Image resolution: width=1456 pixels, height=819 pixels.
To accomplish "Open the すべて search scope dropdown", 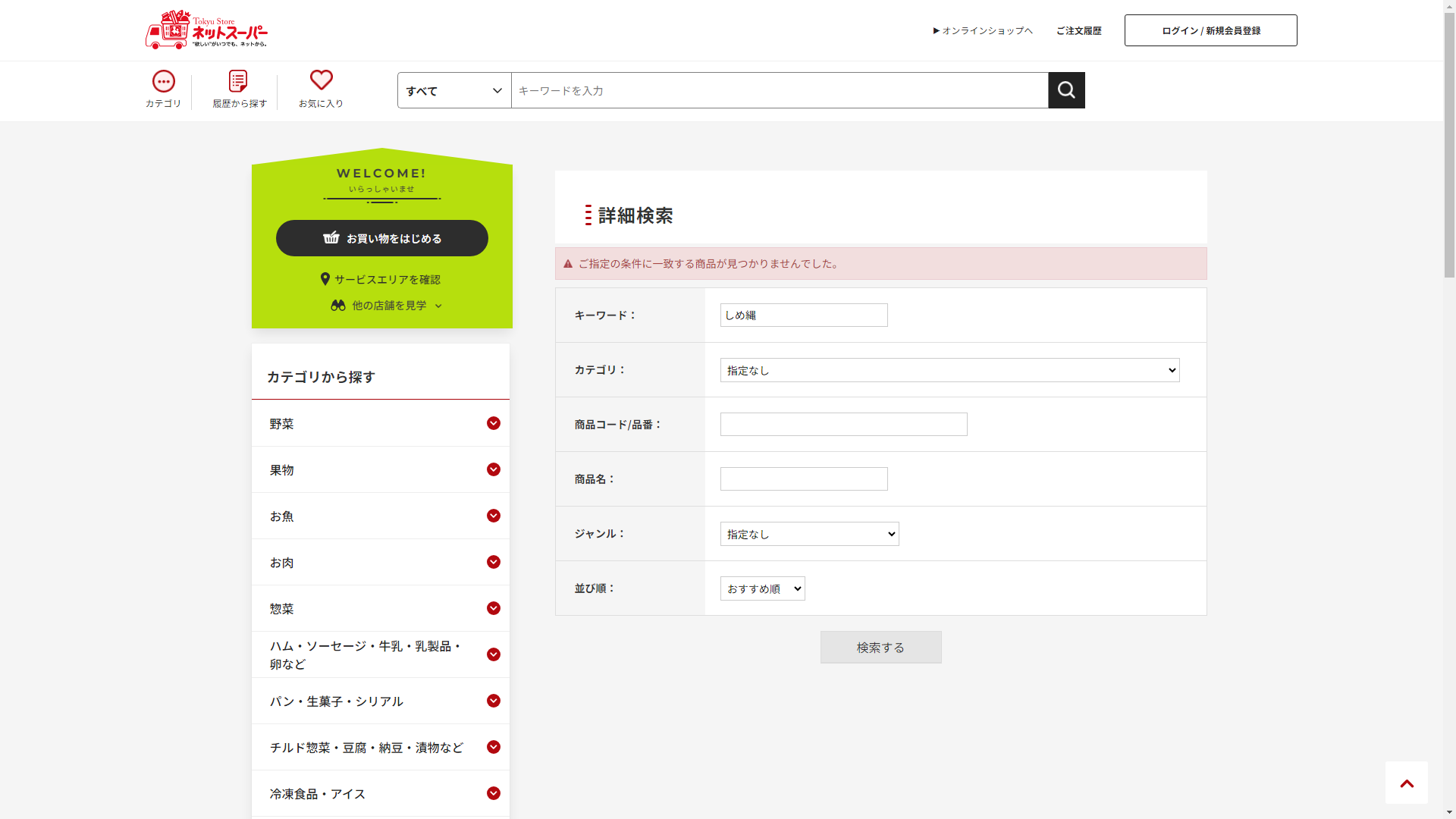I will click(x=454, y=90).
